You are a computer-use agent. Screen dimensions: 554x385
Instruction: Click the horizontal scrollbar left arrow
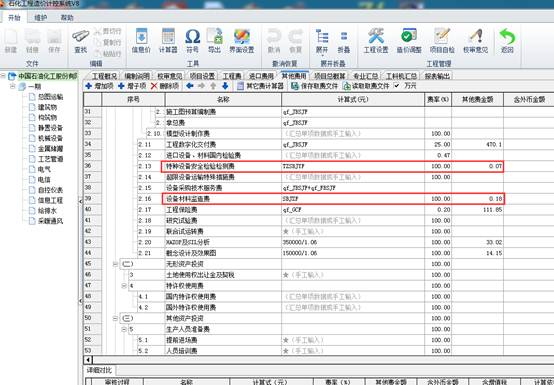tap(88, 360)
